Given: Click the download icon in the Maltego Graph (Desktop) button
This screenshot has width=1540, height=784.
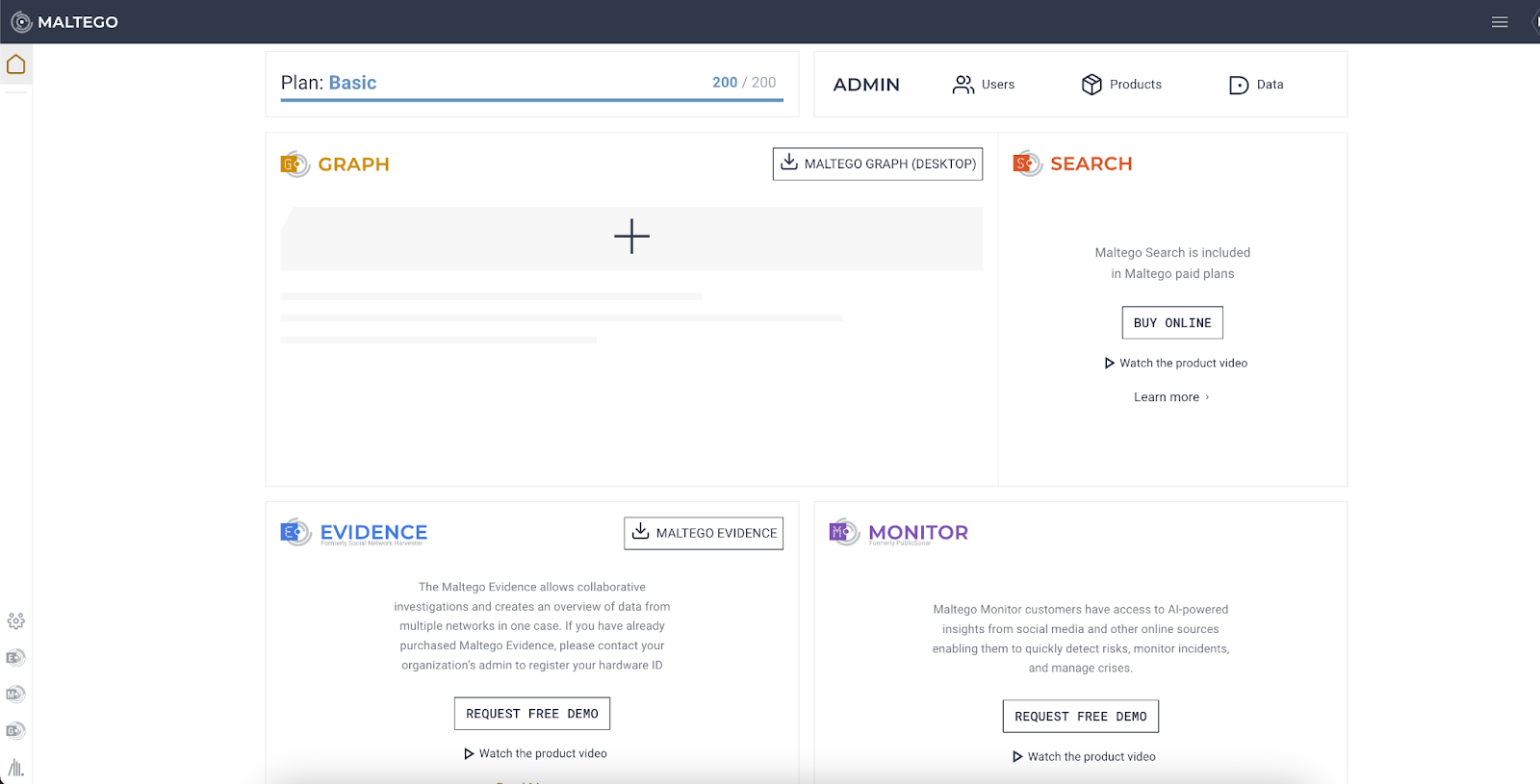Looking at the screenshot, I should 789,162.
